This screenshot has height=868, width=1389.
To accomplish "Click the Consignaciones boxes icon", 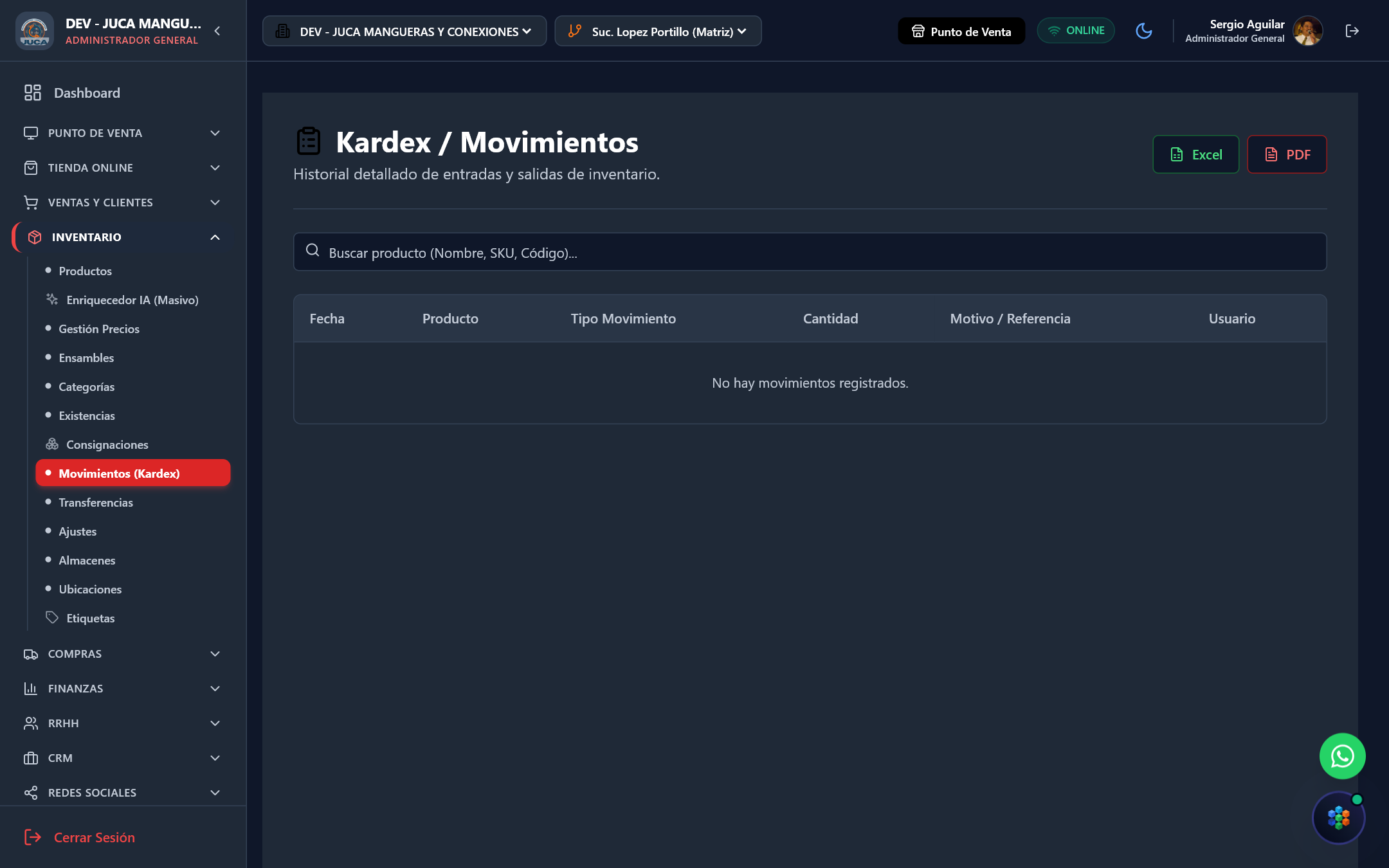I will point(52,444).
